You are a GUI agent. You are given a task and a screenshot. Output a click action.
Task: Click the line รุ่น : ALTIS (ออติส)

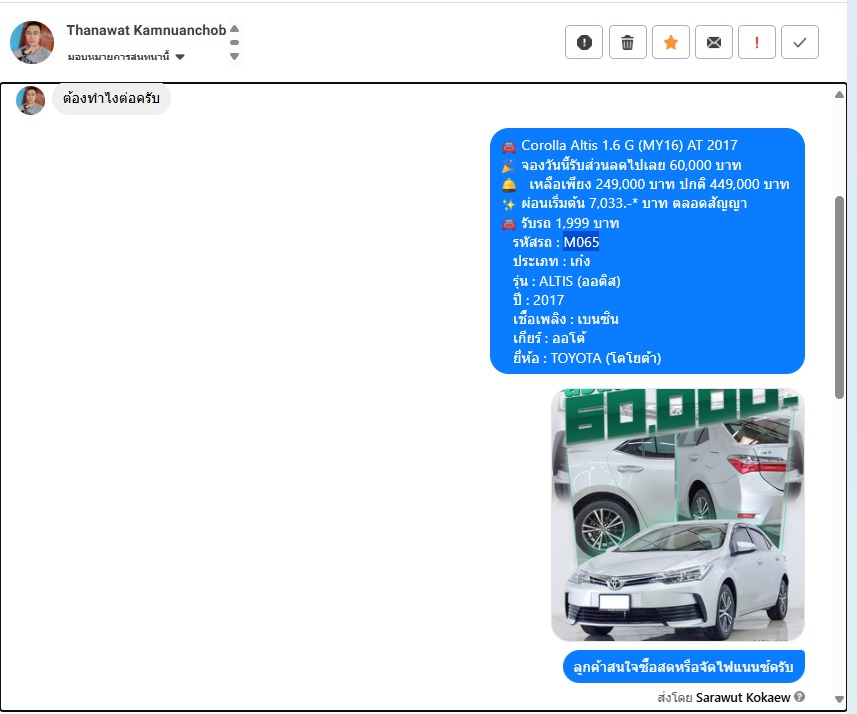pos(567,281)
